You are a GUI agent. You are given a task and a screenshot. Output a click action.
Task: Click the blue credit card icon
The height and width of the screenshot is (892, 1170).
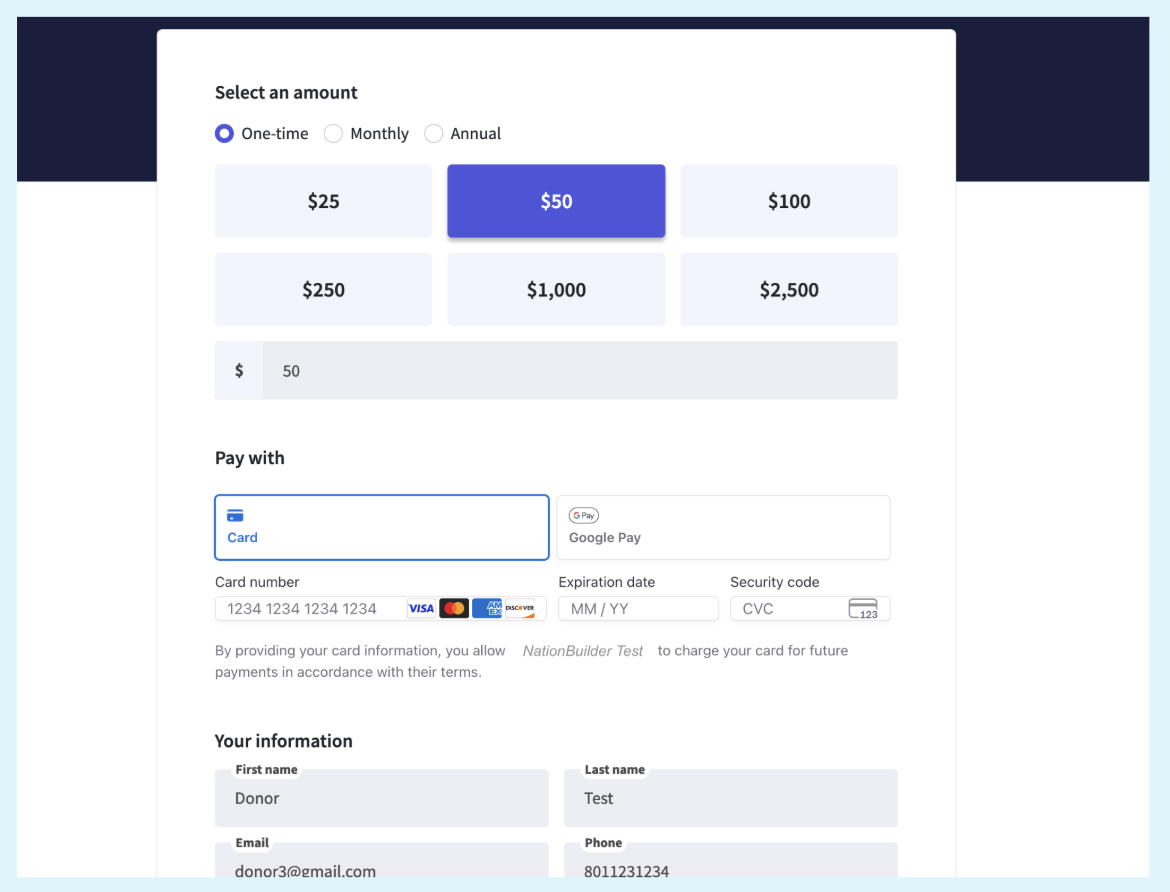pos(235,516)
